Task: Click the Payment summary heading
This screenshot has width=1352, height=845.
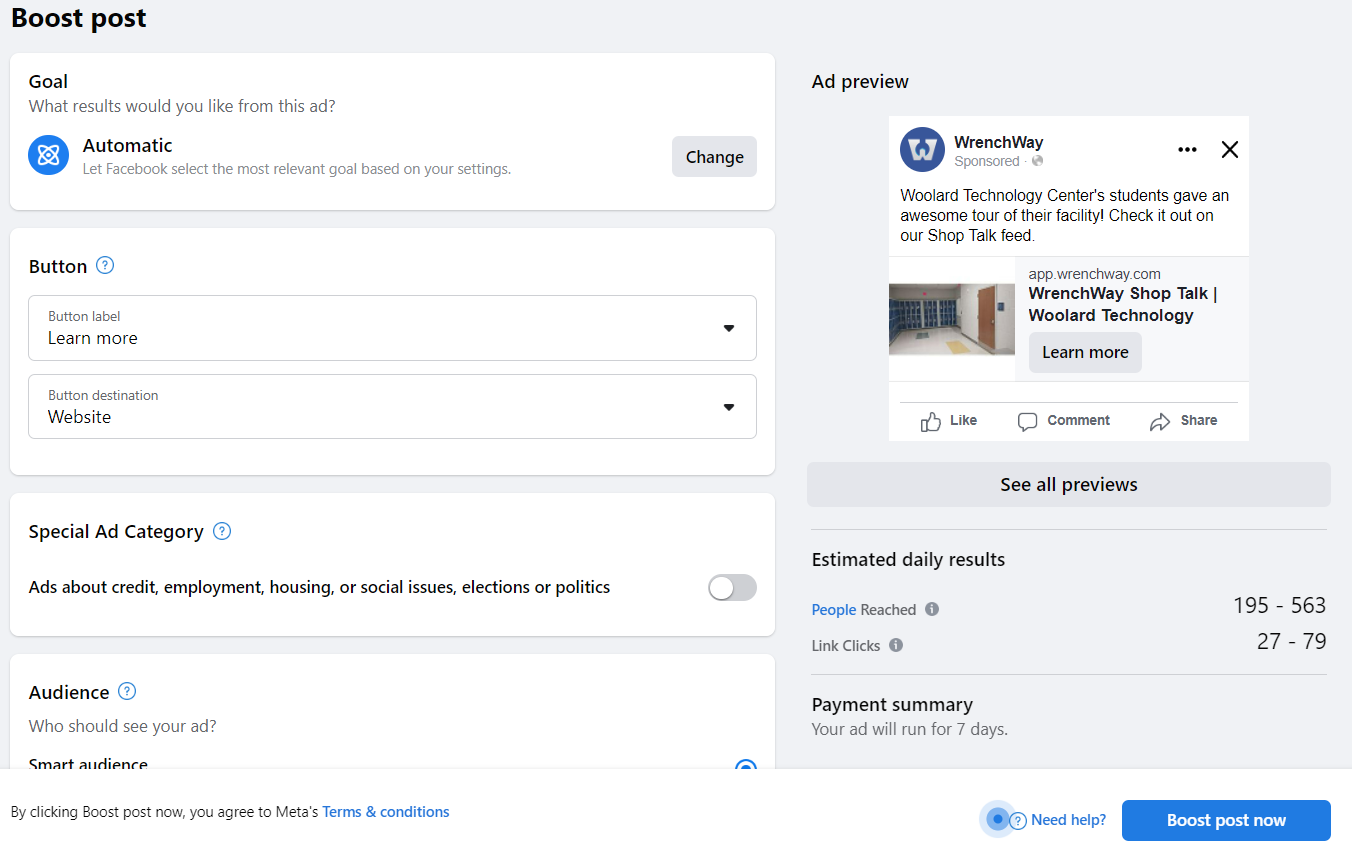Action: [892, 704]
